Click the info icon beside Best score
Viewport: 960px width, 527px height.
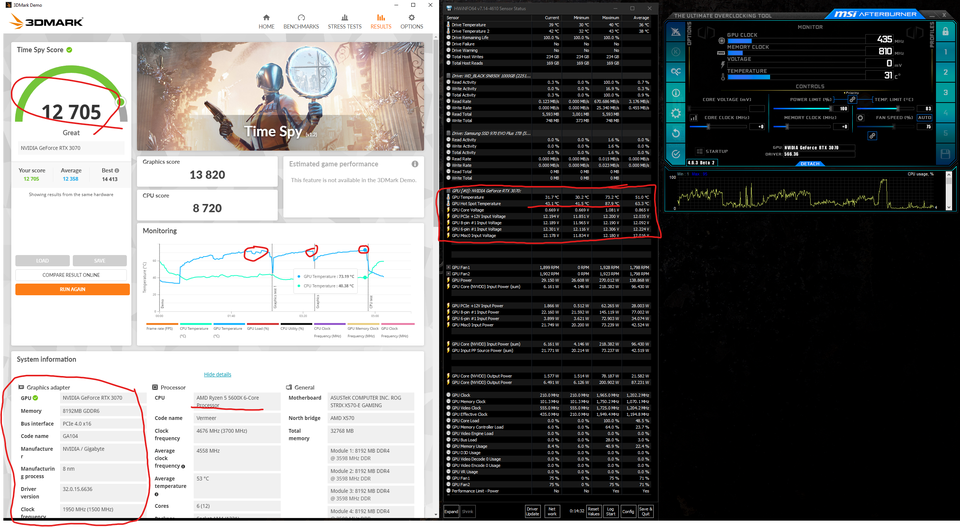point(117,171)
